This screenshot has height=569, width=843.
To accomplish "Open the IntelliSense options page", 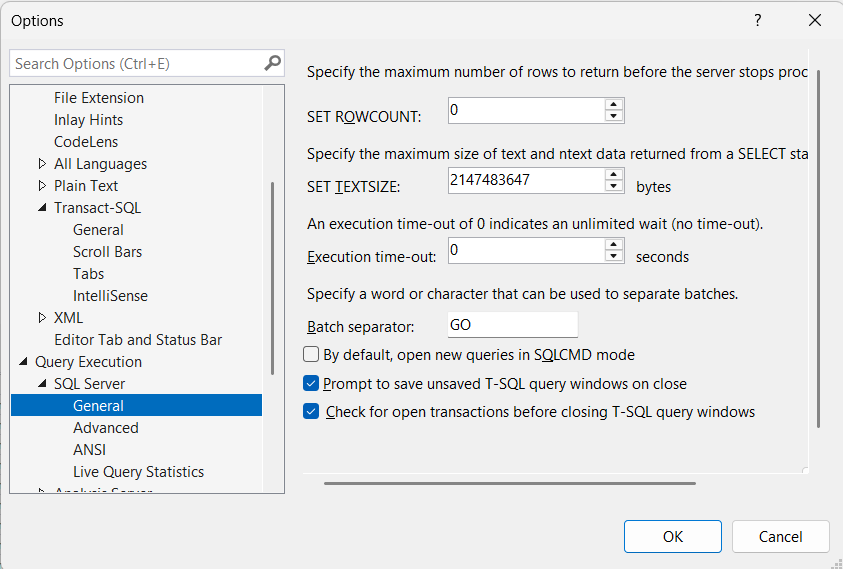I will point(110,296).
